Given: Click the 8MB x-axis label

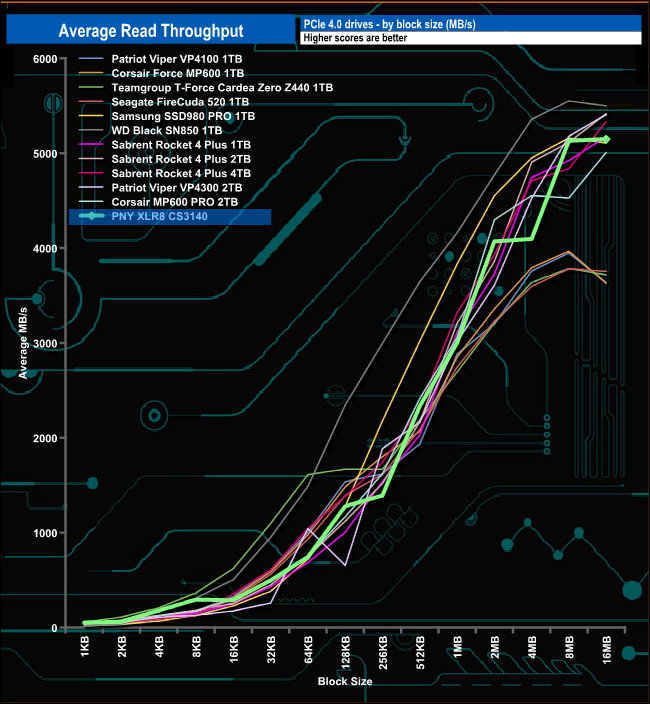Looking at the screenshot, I should [x=569, y=647].
